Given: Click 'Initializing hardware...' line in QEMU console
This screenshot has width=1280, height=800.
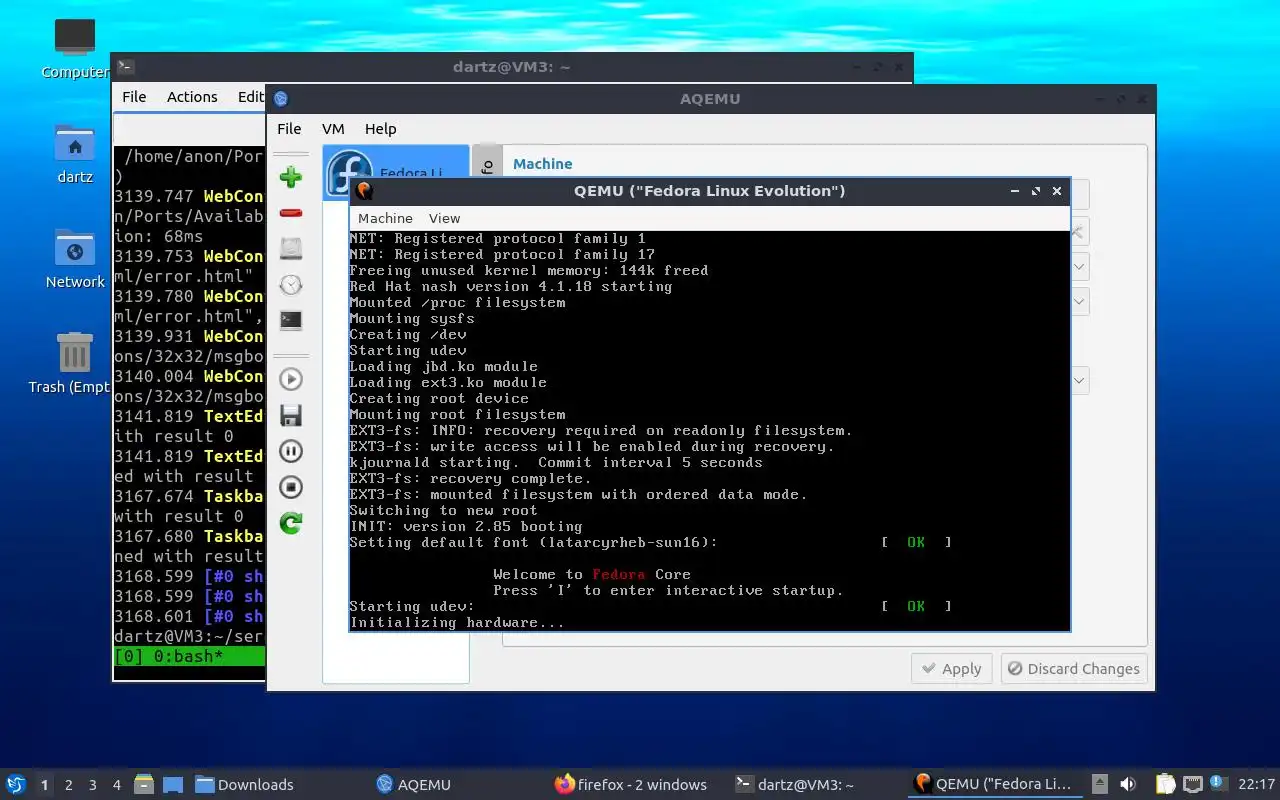Looking at the screenshot, I should point(457,623).
